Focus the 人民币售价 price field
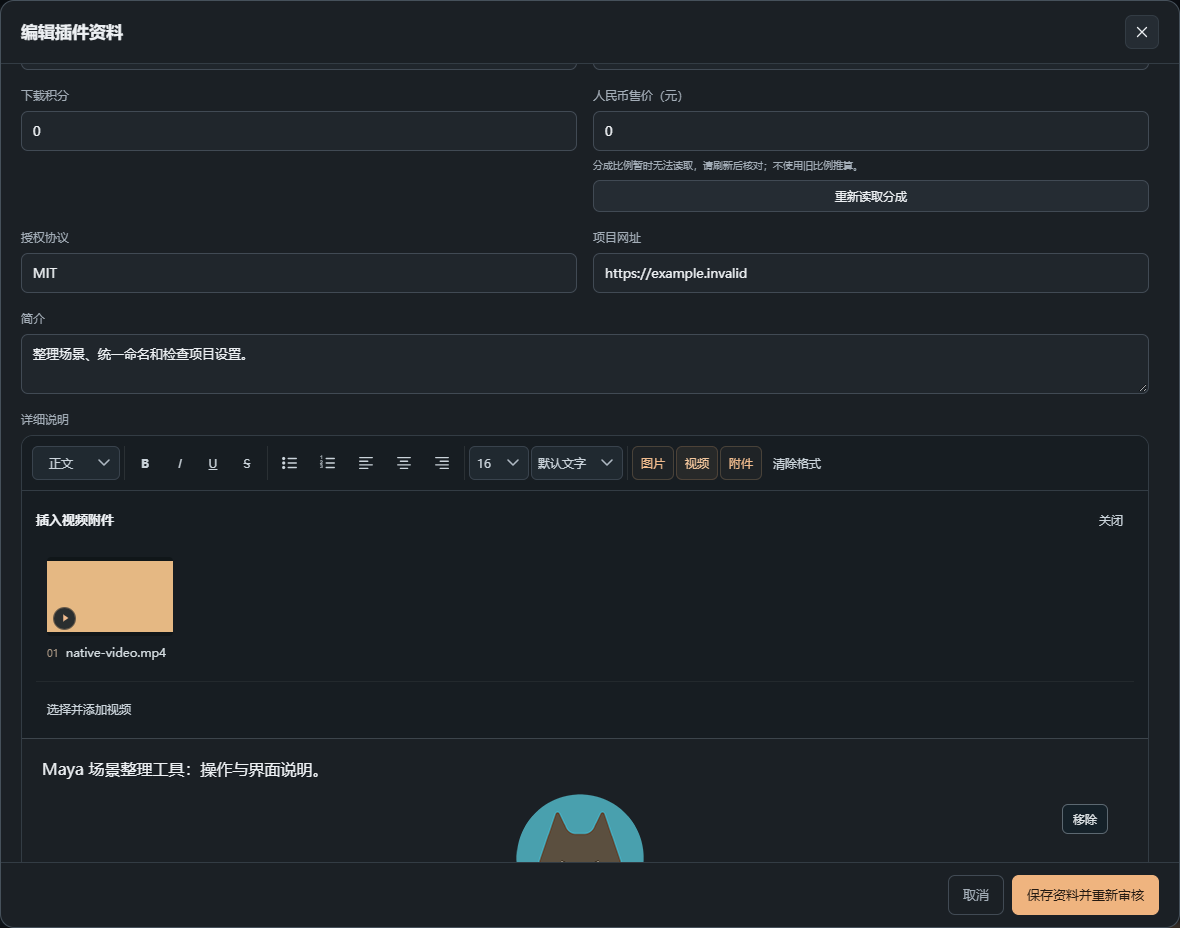1180x928 pixels. coord(871,131)
